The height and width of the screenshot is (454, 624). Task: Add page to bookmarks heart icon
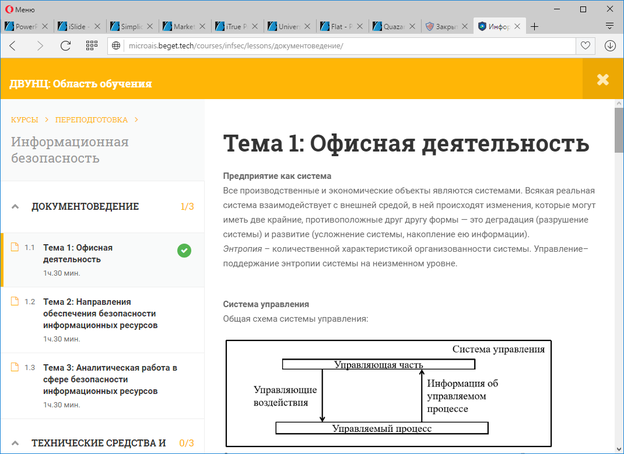[x=585, y=46]
